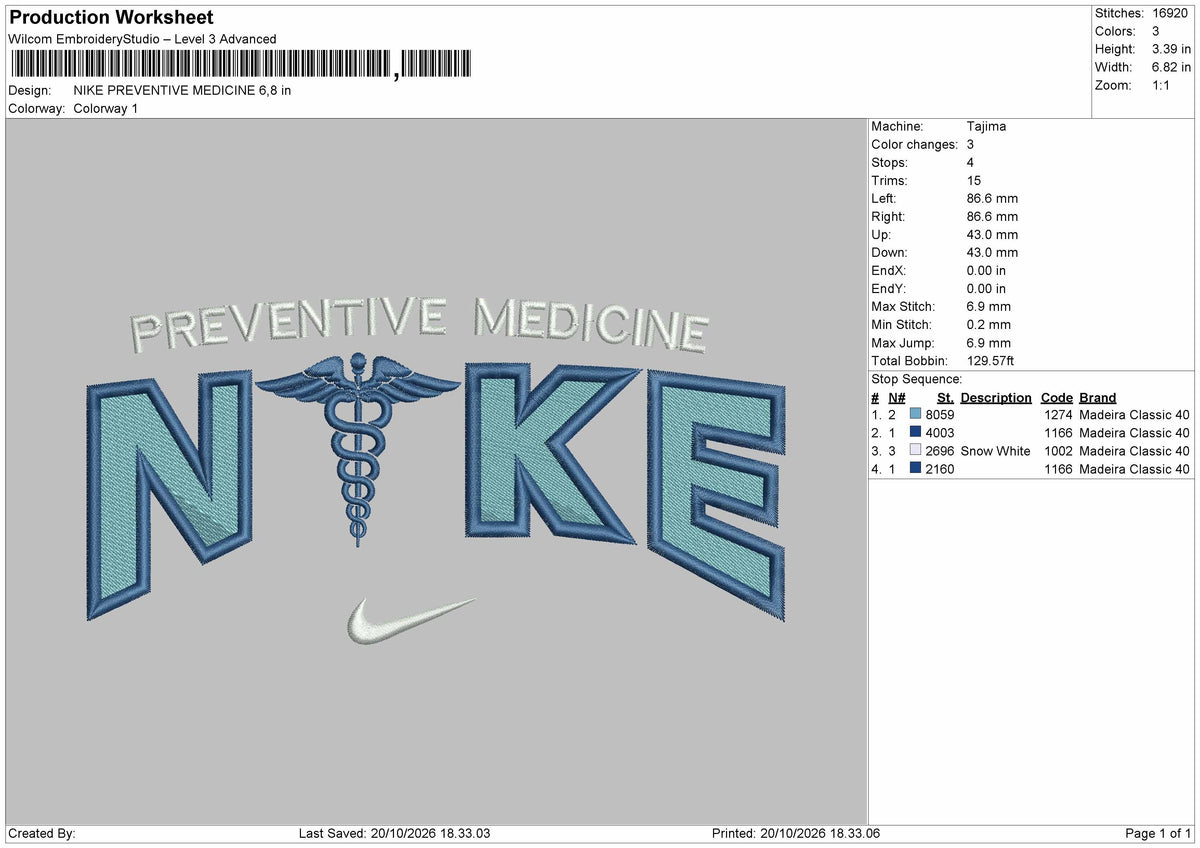
Task: Click the 'N#' column header
Action: coord(896,398)
